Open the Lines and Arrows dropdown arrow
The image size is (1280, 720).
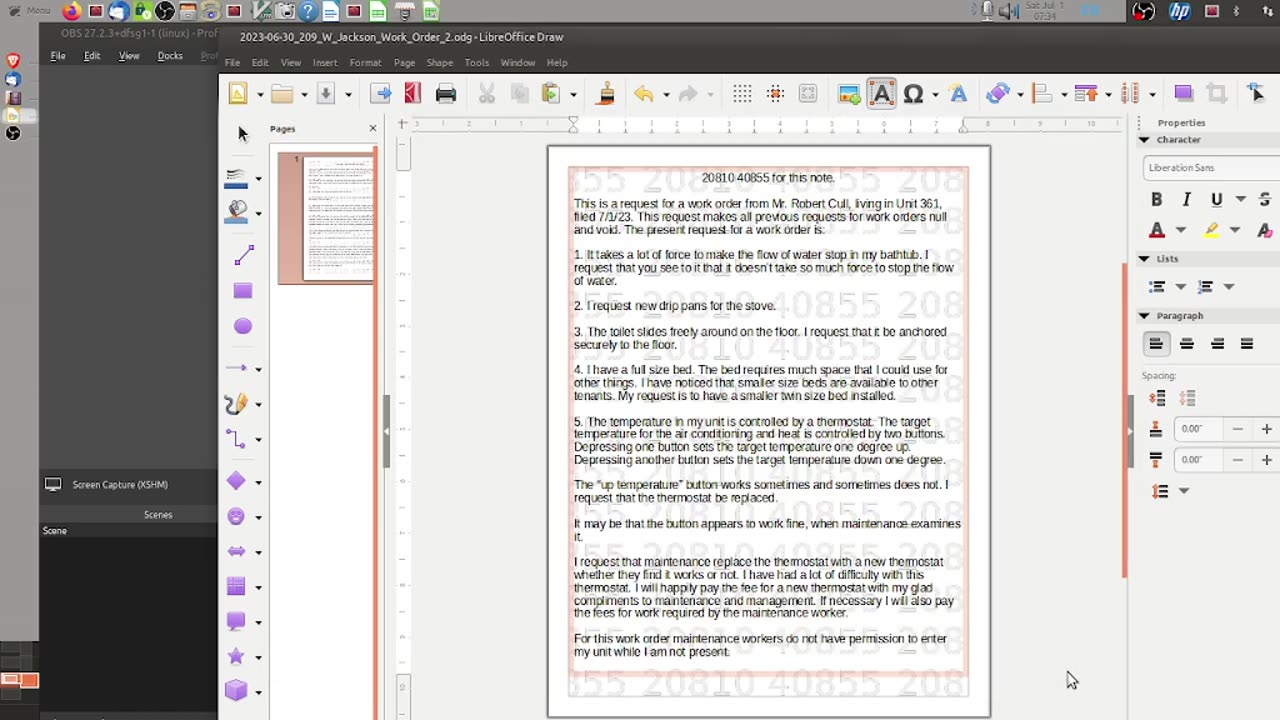tap(258, 369)
